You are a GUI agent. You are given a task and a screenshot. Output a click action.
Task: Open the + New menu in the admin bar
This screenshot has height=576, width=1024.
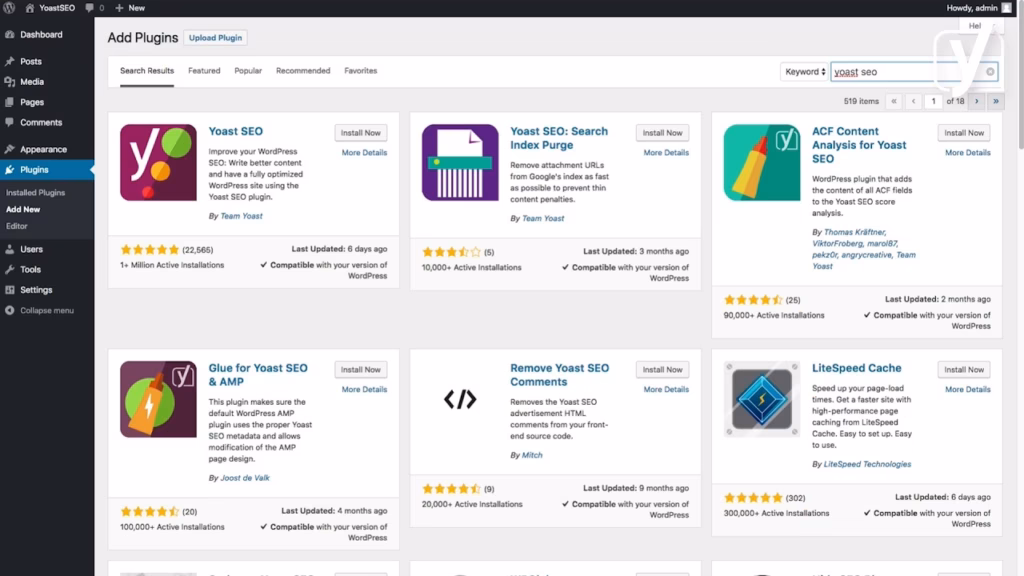[x=129, y=7]
